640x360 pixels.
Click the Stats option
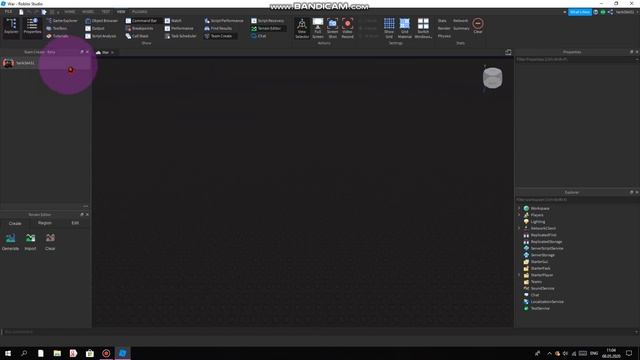[x=442, y=20]
